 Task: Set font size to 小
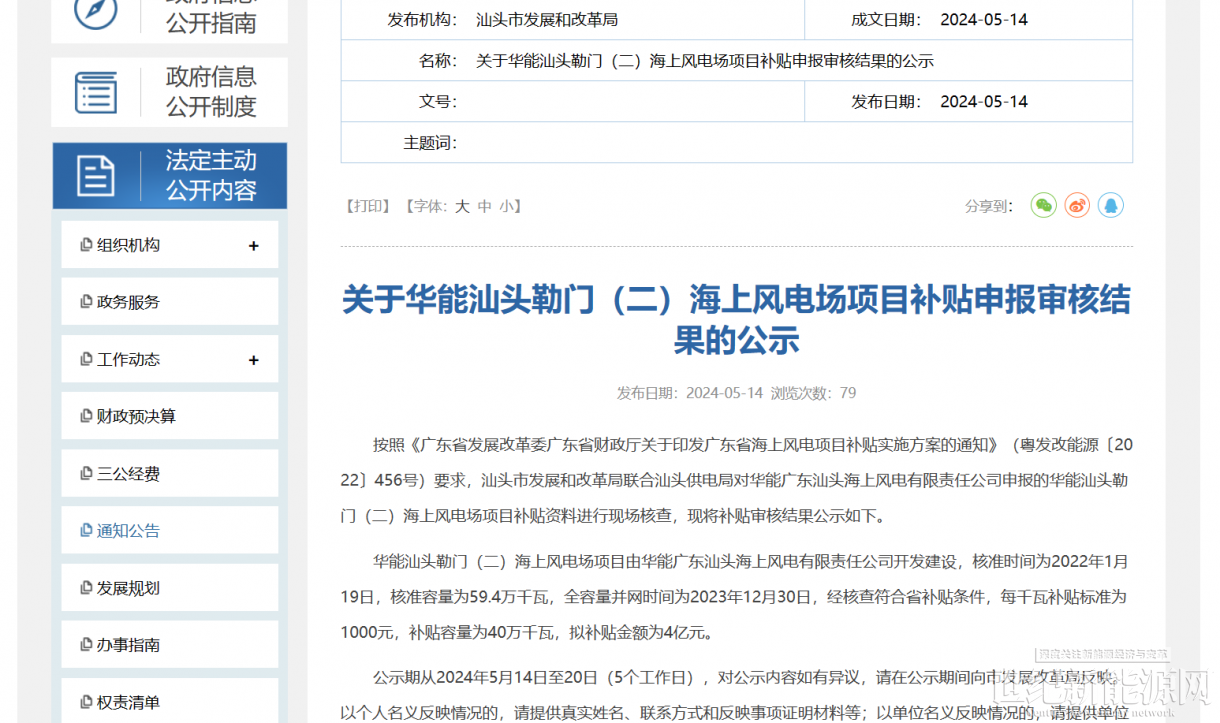pos(507,206)
